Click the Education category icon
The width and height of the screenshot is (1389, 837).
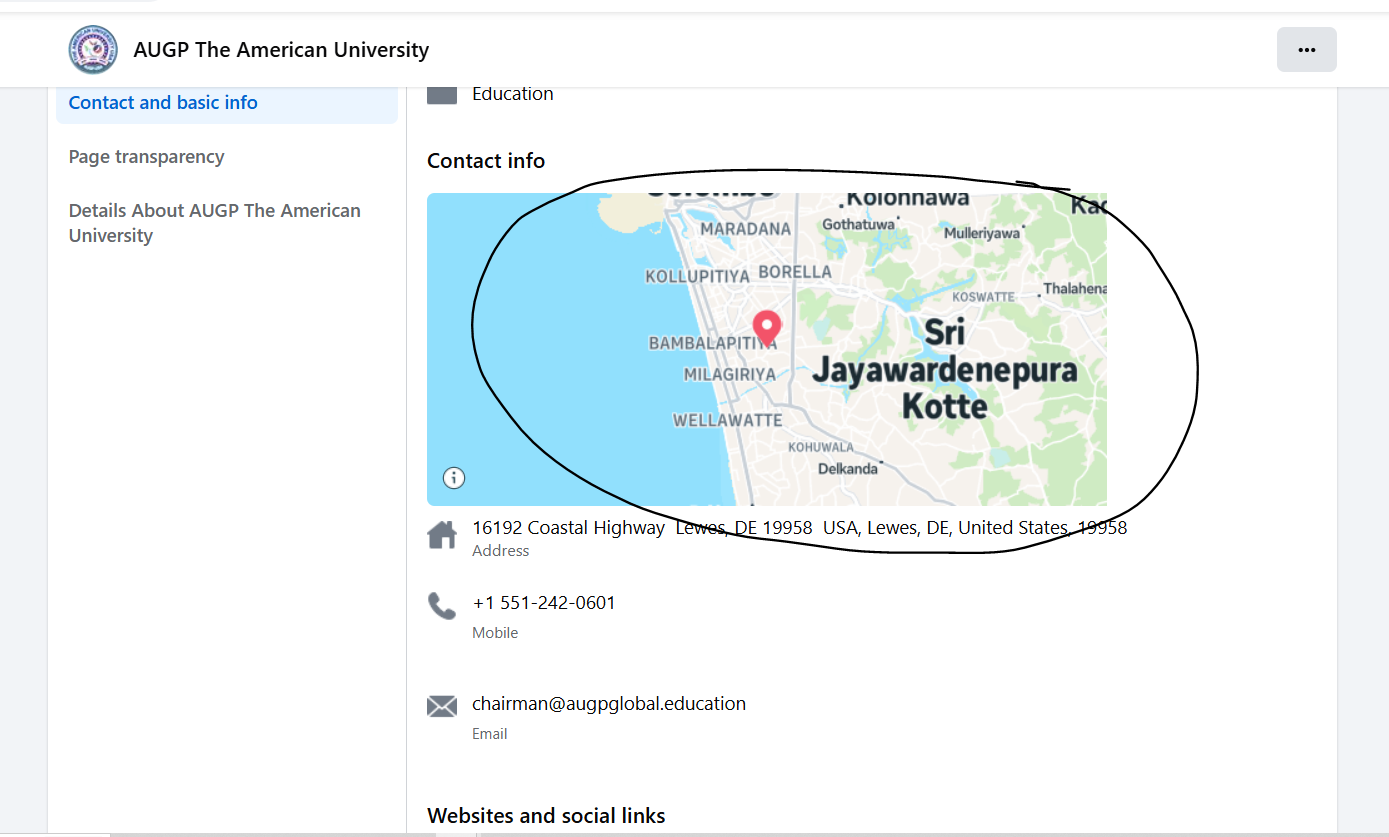(x=442, y=94)
